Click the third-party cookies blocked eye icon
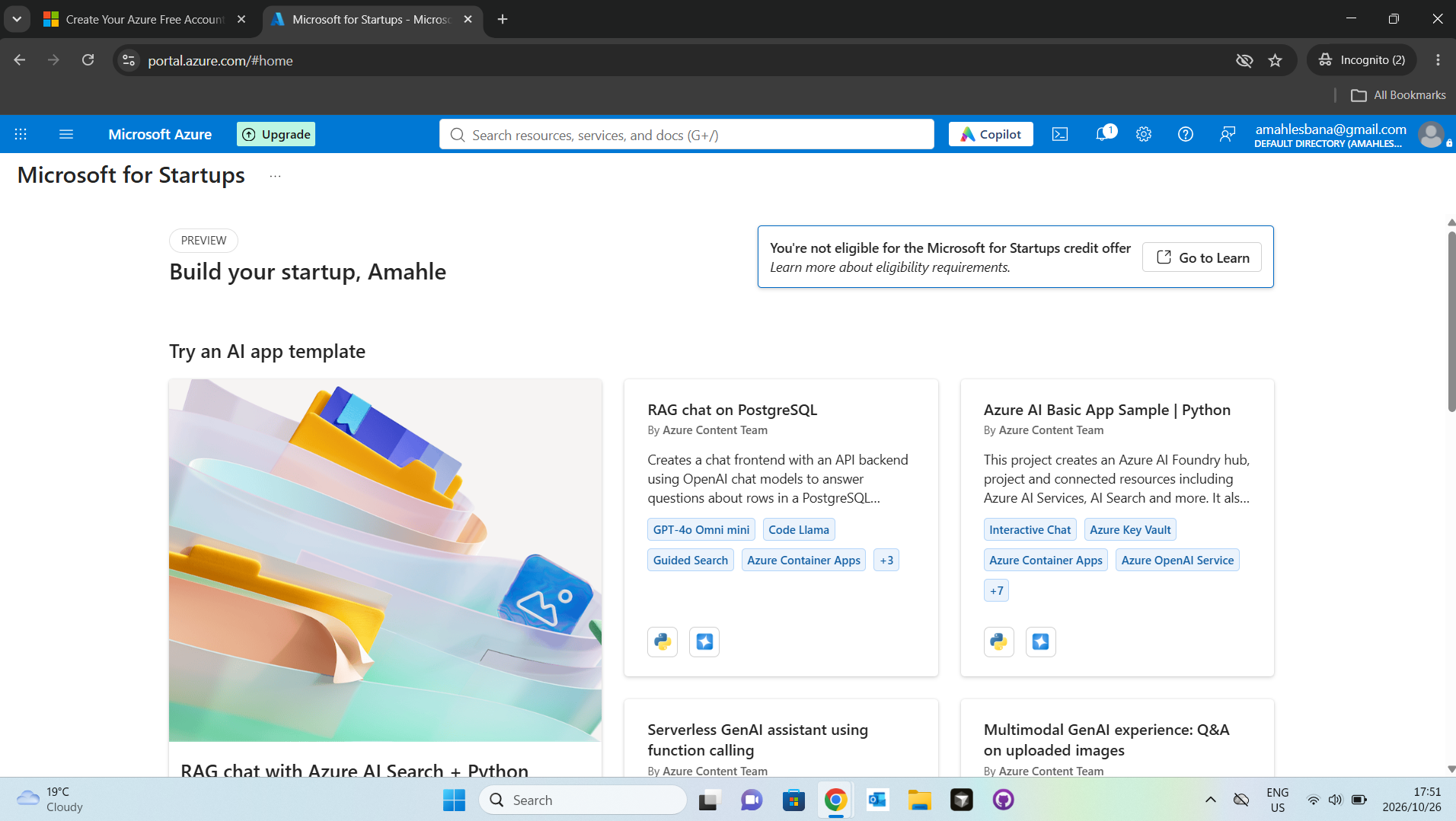1456x821 pixels. pos(1244,60)
